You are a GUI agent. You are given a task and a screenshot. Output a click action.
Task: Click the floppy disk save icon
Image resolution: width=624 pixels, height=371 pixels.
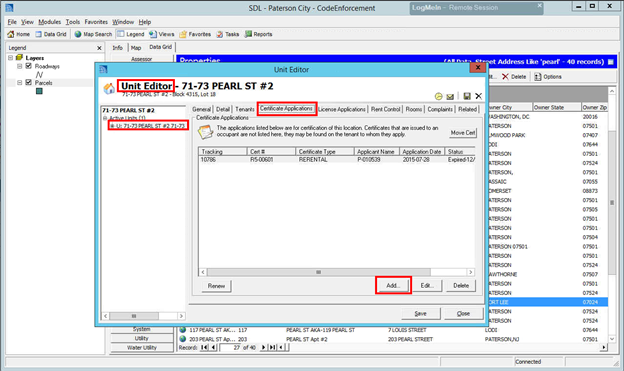tap(467, 96)
